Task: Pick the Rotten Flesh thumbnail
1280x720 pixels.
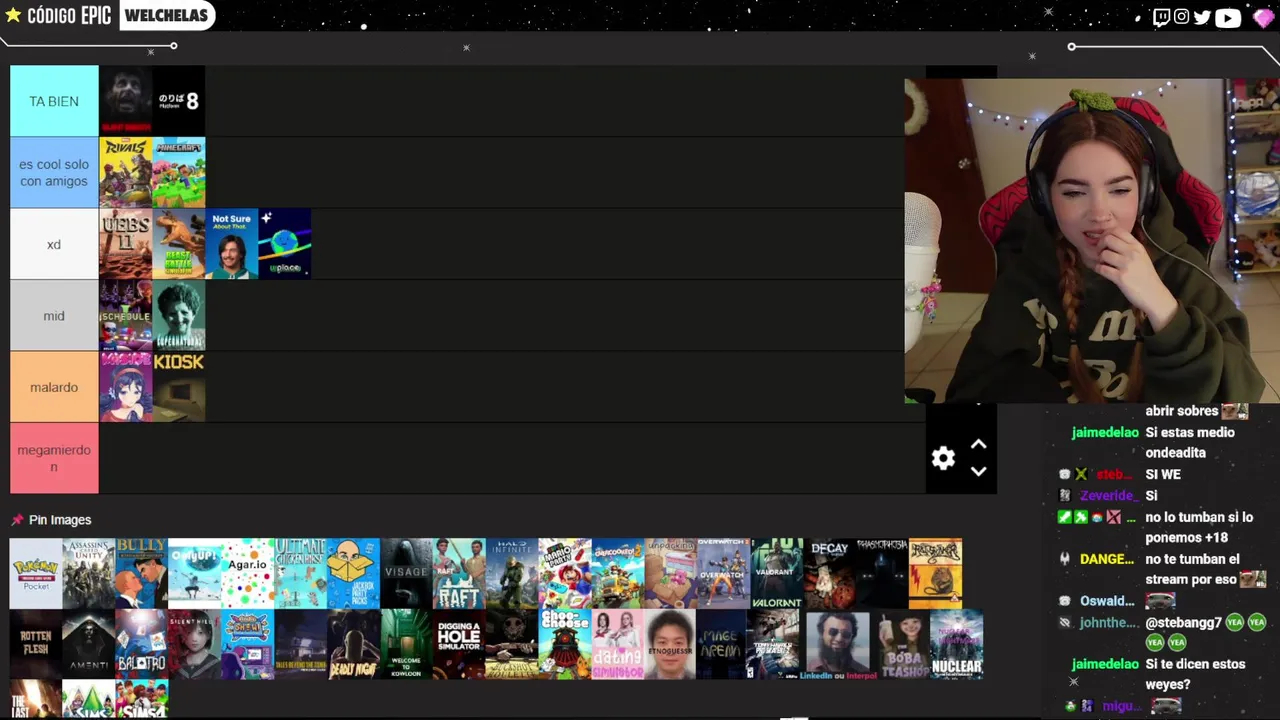Action: tap(36, 645)
